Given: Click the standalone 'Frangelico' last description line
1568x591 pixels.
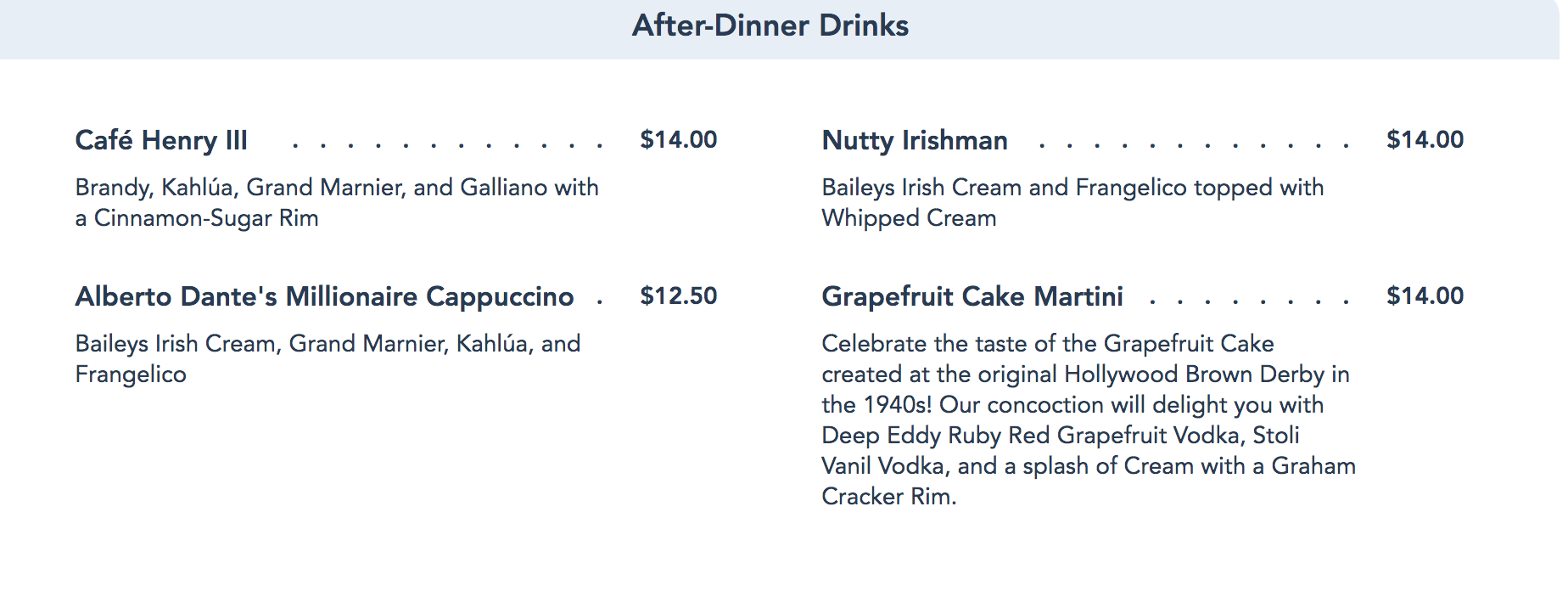Looking at the screenshot, I should tap(131, 374).
